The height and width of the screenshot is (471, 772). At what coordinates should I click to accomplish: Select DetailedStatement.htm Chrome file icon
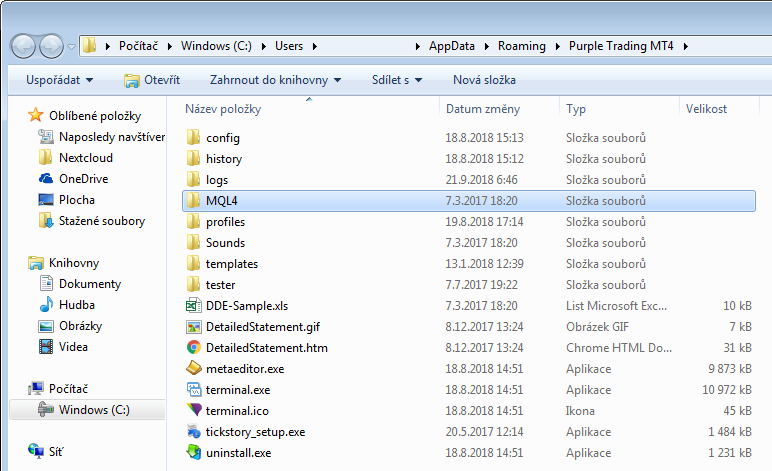pos(193,347)
